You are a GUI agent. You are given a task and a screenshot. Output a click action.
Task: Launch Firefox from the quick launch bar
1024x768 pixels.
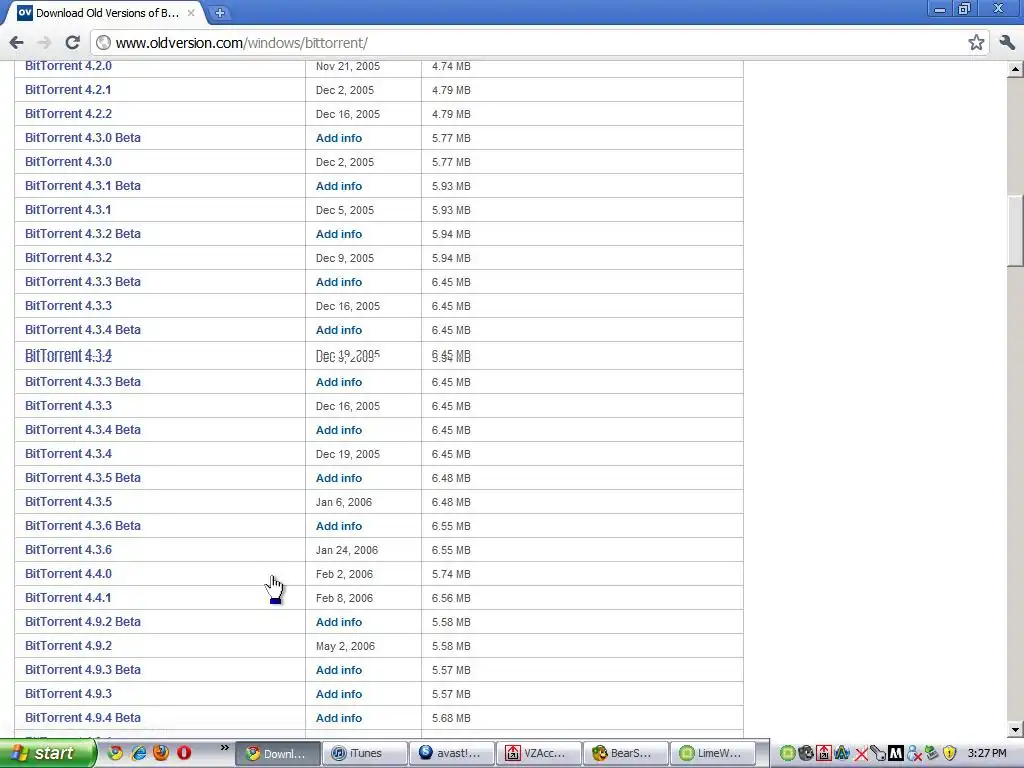click(x=161, y=753)
